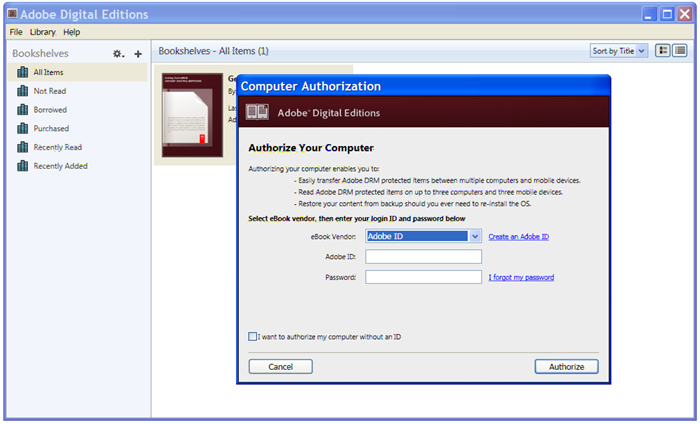Enable authorize computer without an ID

point(253,337)
